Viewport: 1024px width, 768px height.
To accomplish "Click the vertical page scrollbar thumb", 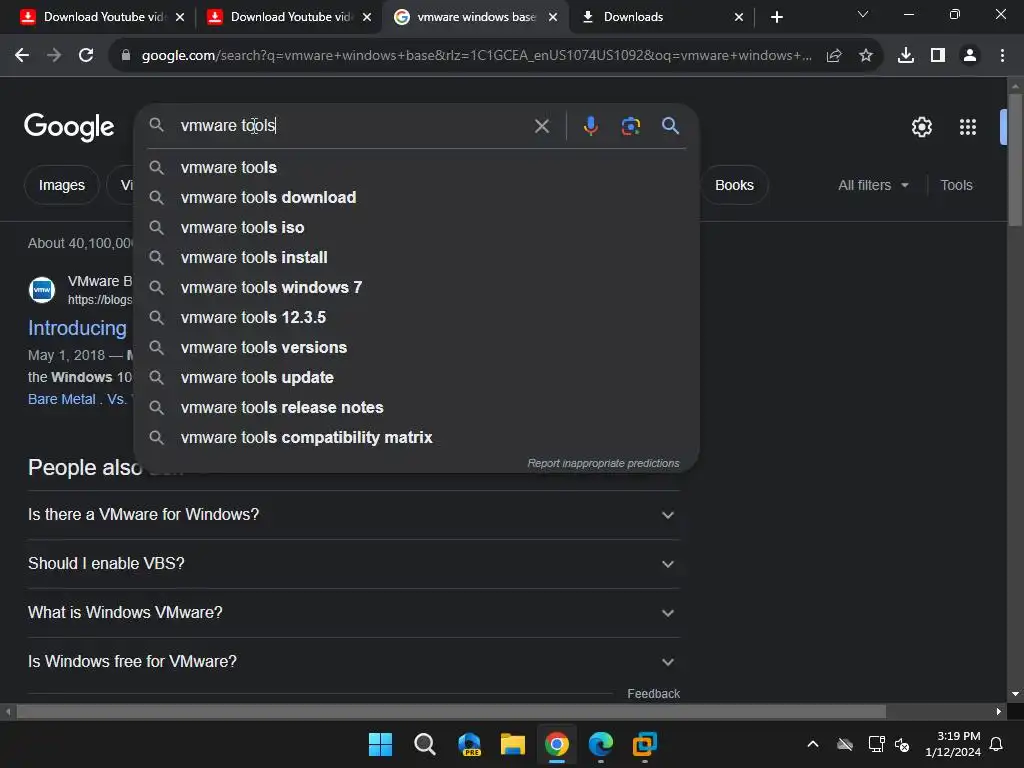I will (1015, 160).
